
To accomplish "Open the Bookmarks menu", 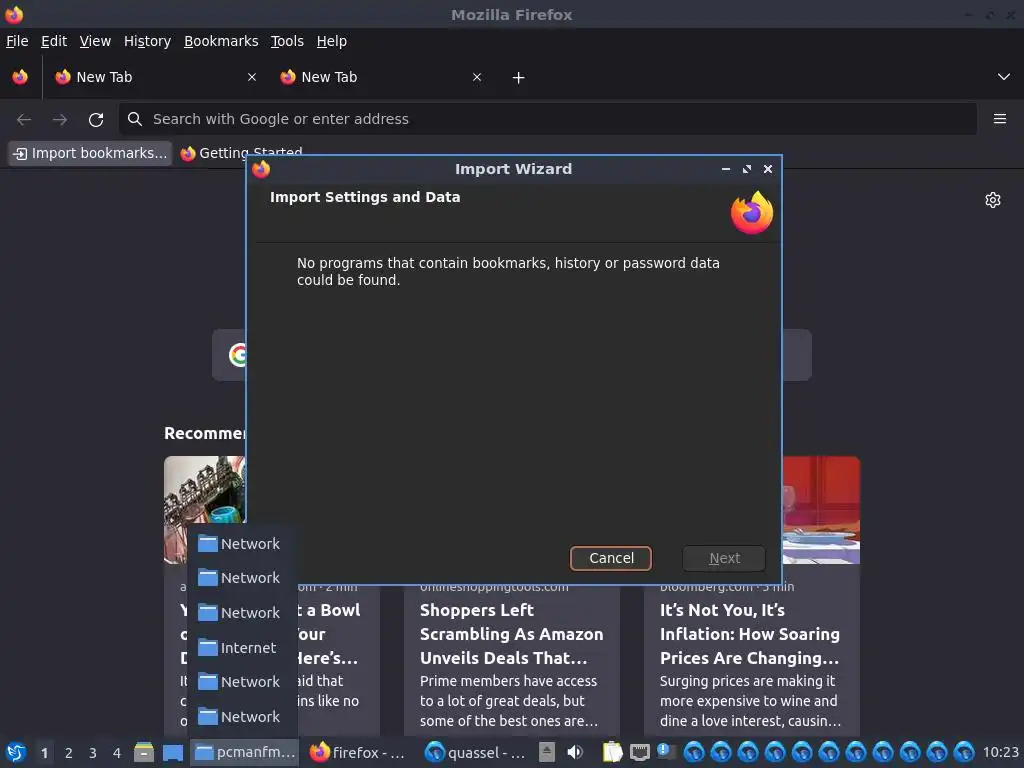I will [221, 41].
